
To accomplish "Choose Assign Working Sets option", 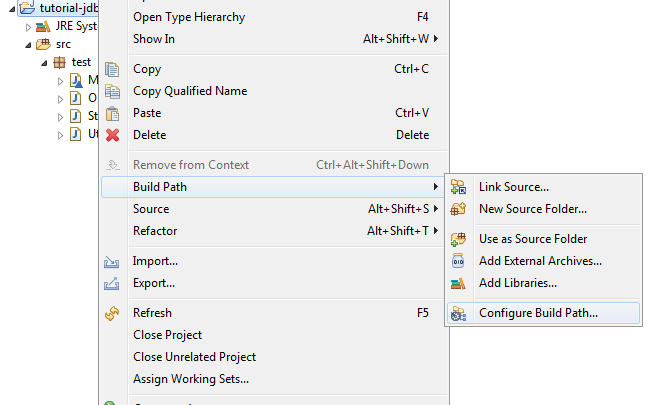I will pyautogui.click(x=190, y=379).
